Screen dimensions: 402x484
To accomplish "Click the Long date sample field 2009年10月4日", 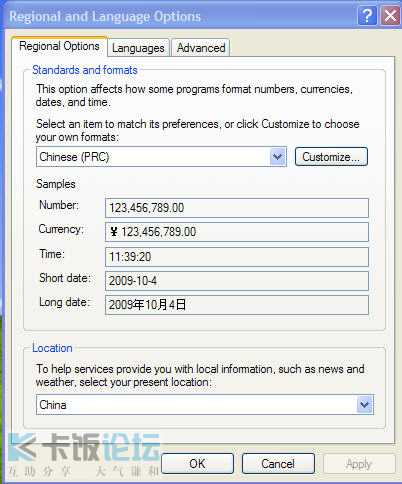I will click(x=237, y=305).
